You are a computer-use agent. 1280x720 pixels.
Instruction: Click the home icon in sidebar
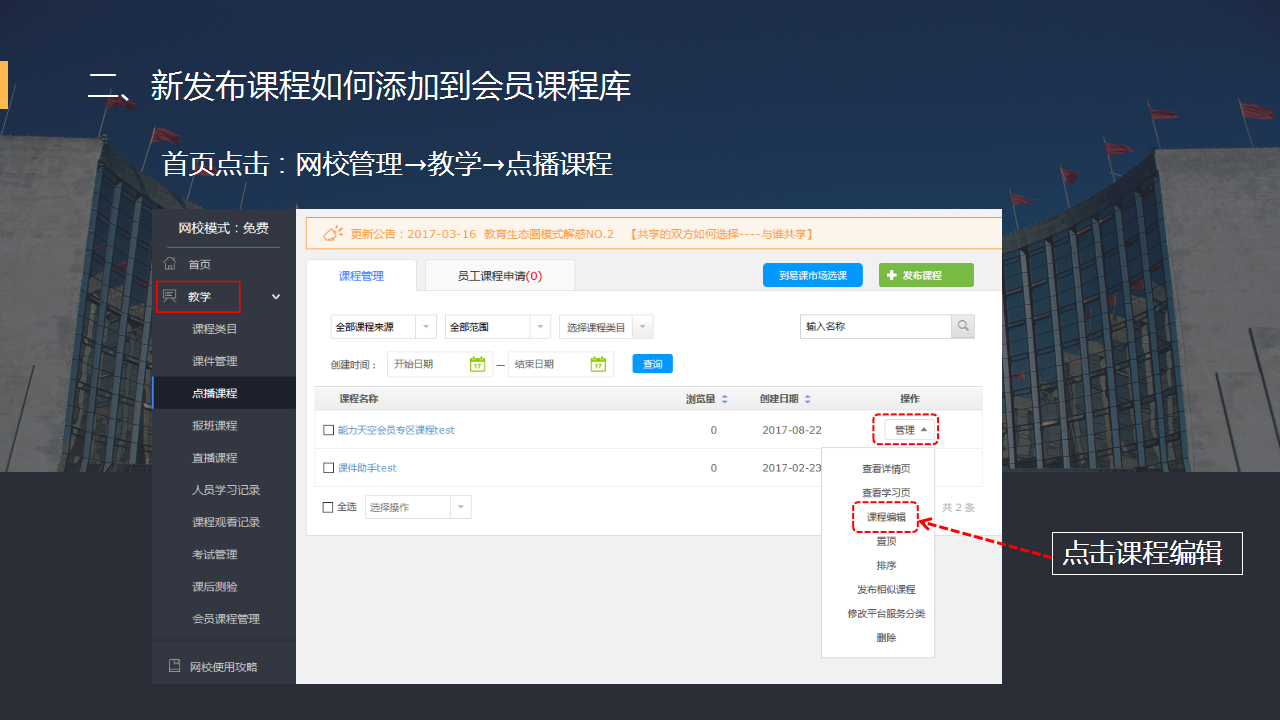[x=170, y=264]
